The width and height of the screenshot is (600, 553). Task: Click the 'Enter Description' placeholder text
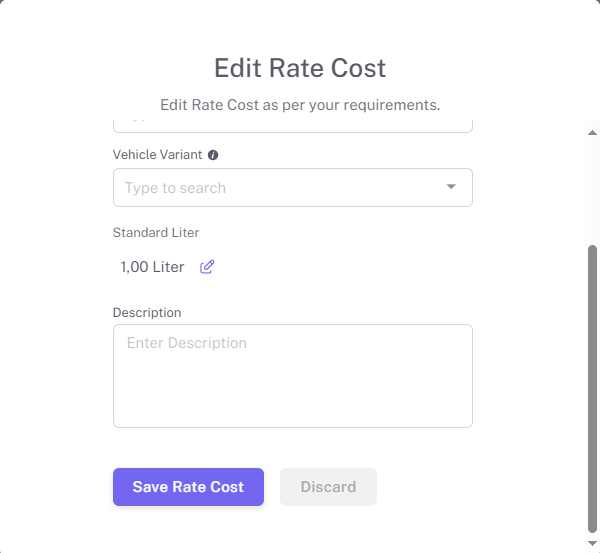(x=187, y=343)
